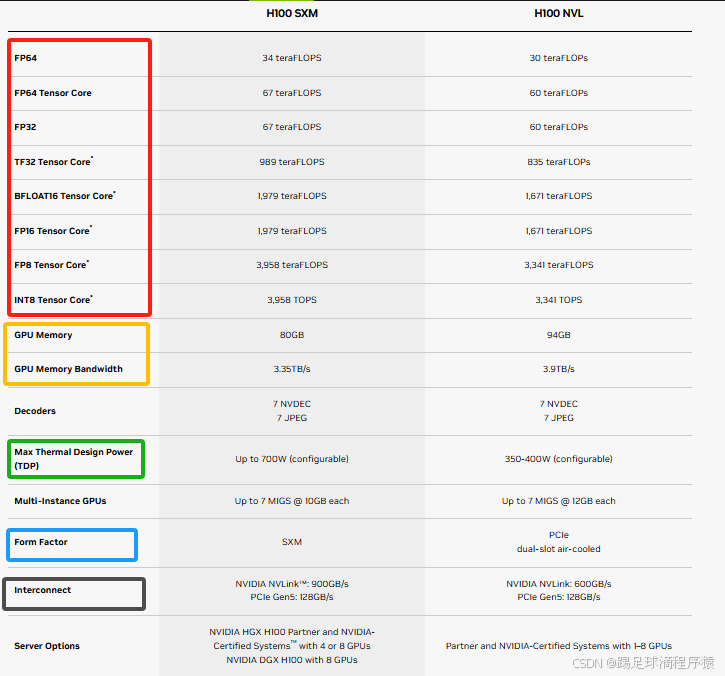725x676 pixels.
Task: Click the Interconnect row label
Action: point(43,590)
